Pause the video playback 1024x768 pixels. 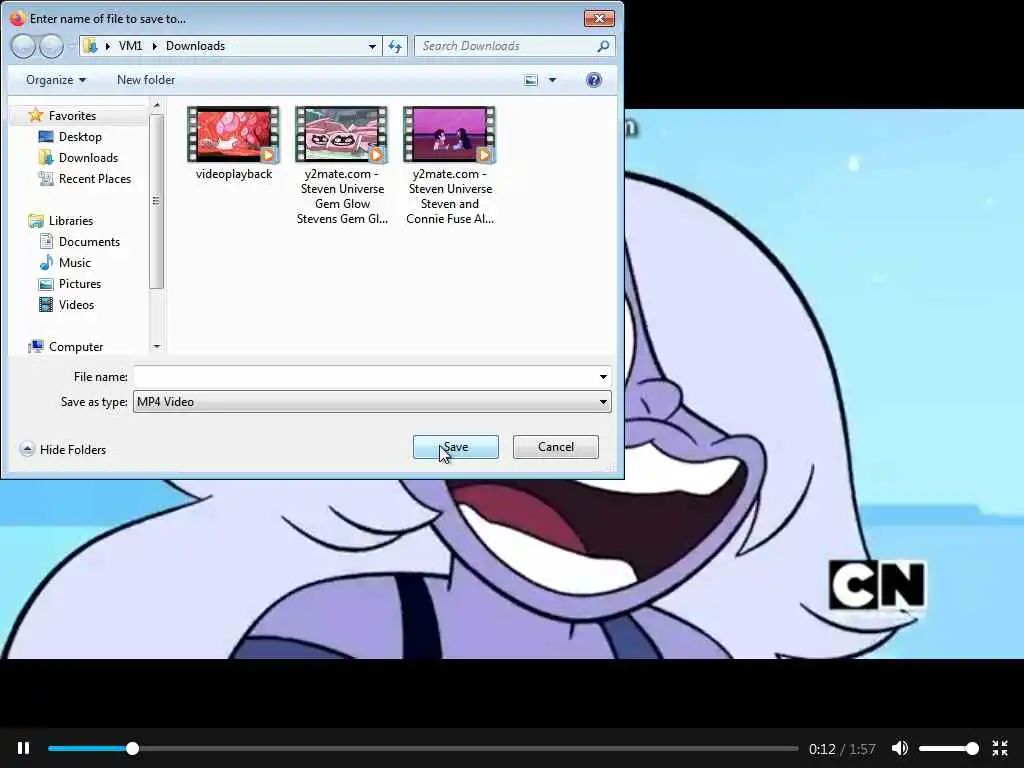point(24,748)
